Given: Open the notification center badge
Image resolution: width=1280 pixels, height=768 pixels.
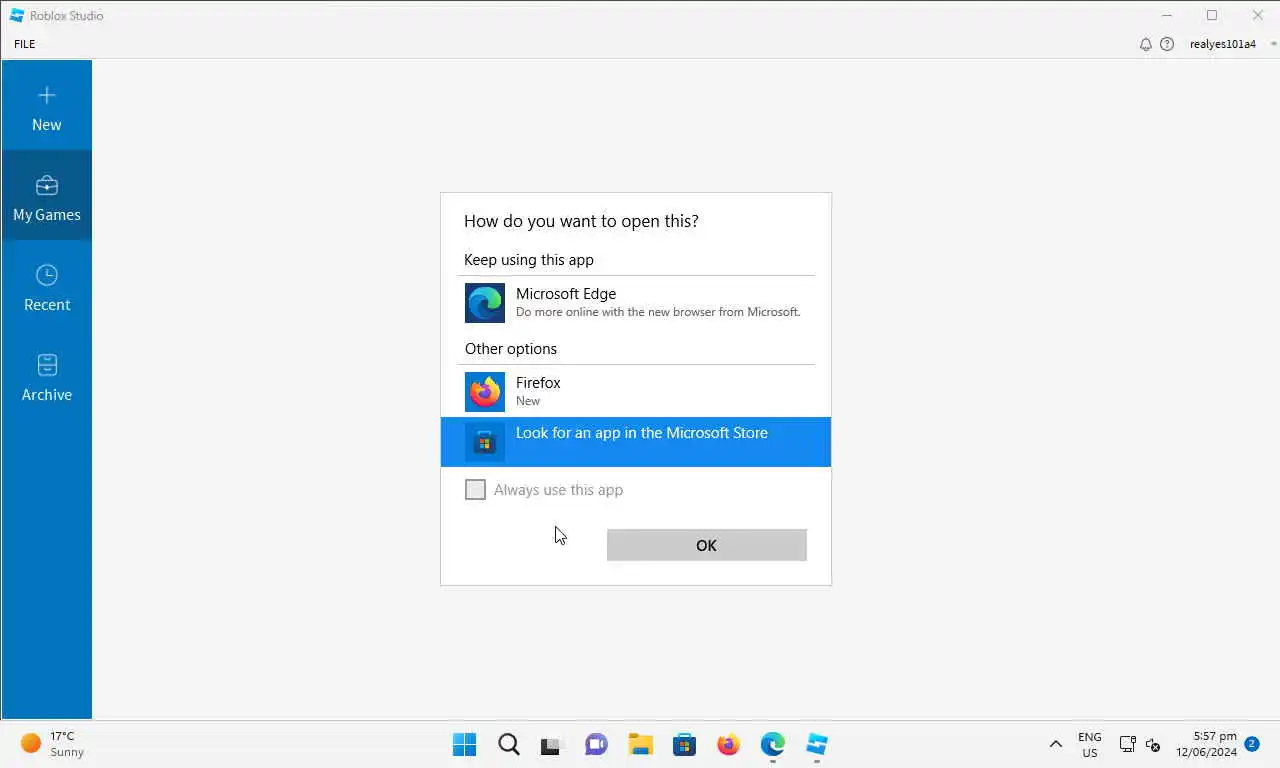Looking at the screenshot, I should pyautogui.click(x=1252, y=743).
